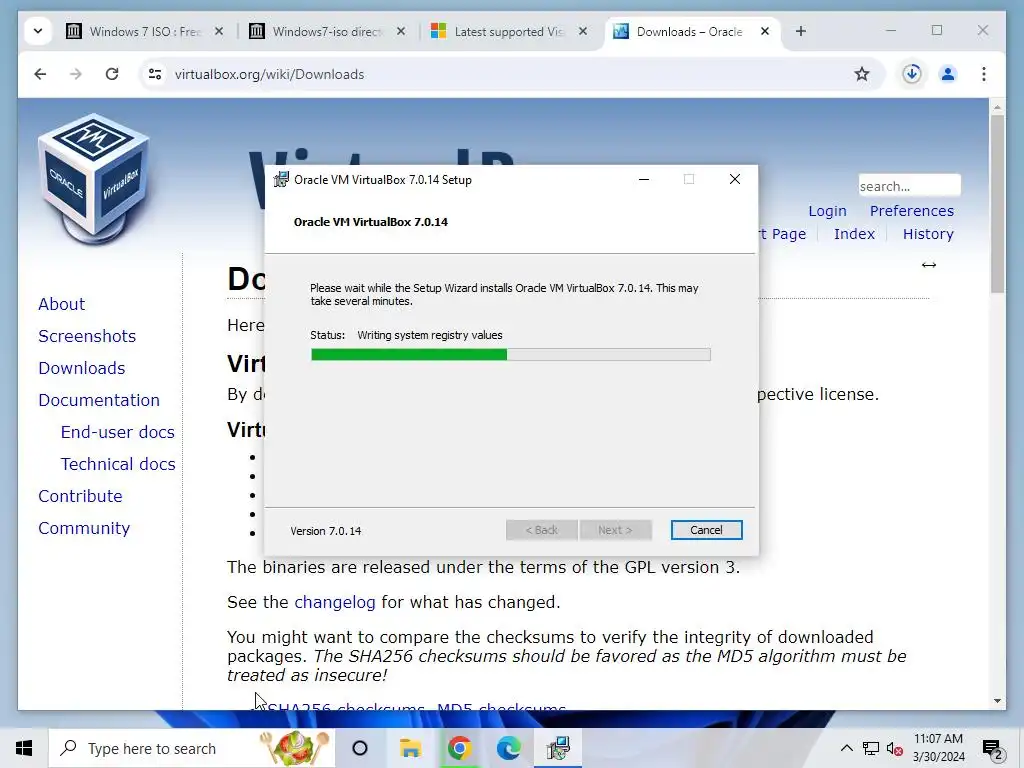Open the network tray icon
The image size is (1024, 768).
(871, 748)
